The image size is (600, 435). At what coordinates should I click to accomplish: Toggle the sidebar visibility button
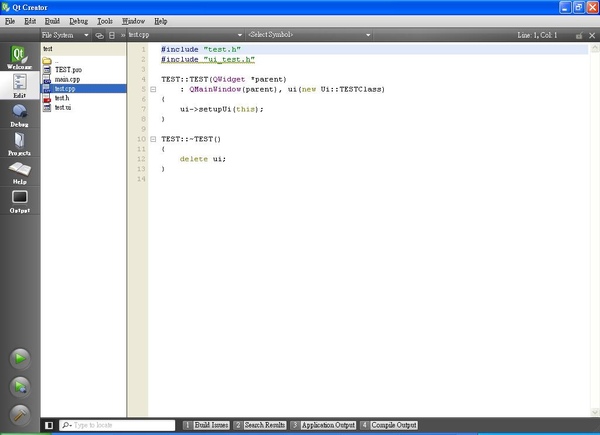[x=49, y=425]
